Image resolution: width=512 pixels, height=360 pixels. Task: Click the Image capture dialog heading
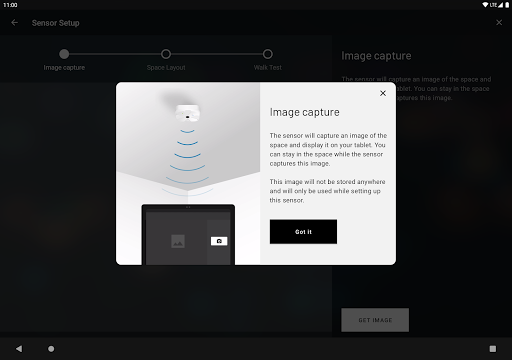(305, 112)
